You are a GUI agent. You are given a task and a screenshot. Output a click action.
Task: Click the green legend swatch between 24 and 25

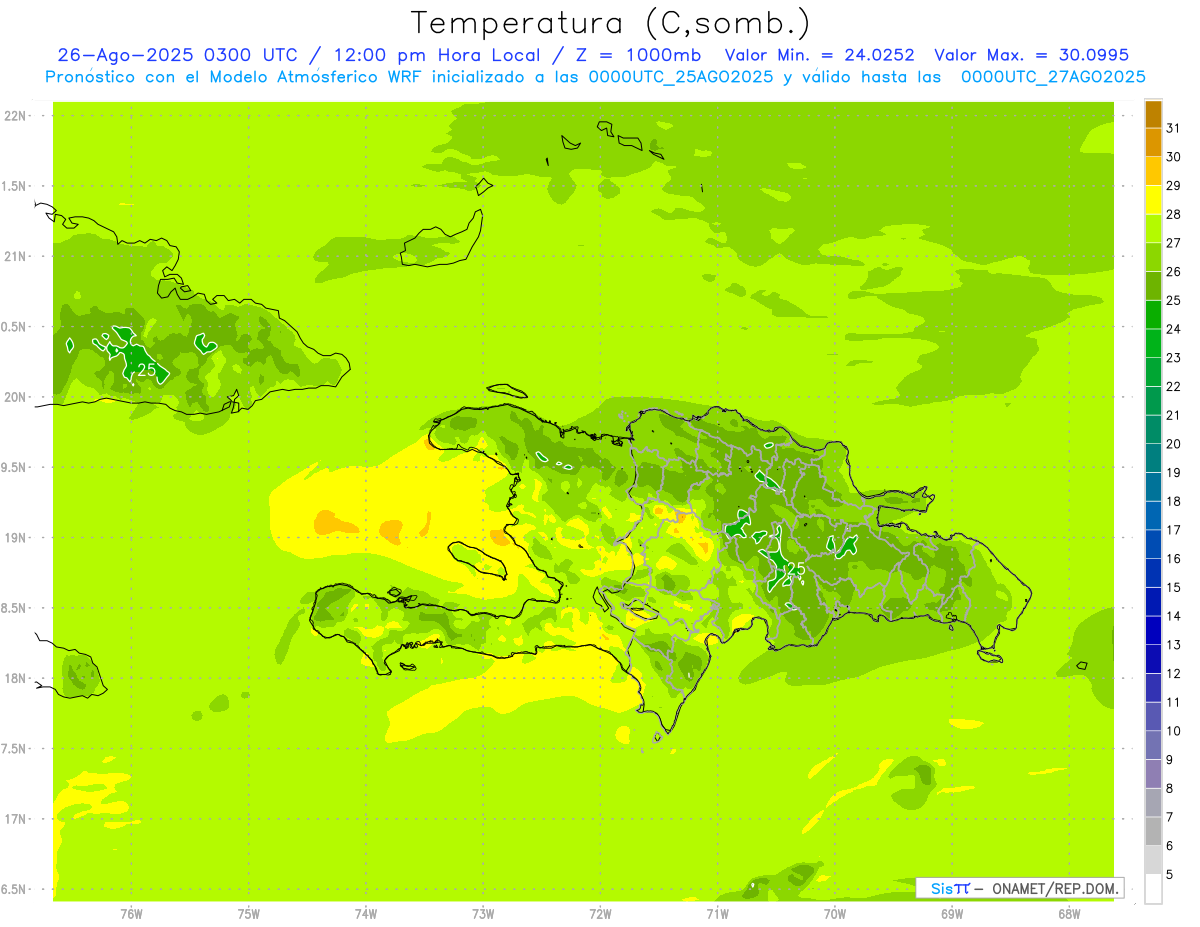click(x=1153, y=314)
